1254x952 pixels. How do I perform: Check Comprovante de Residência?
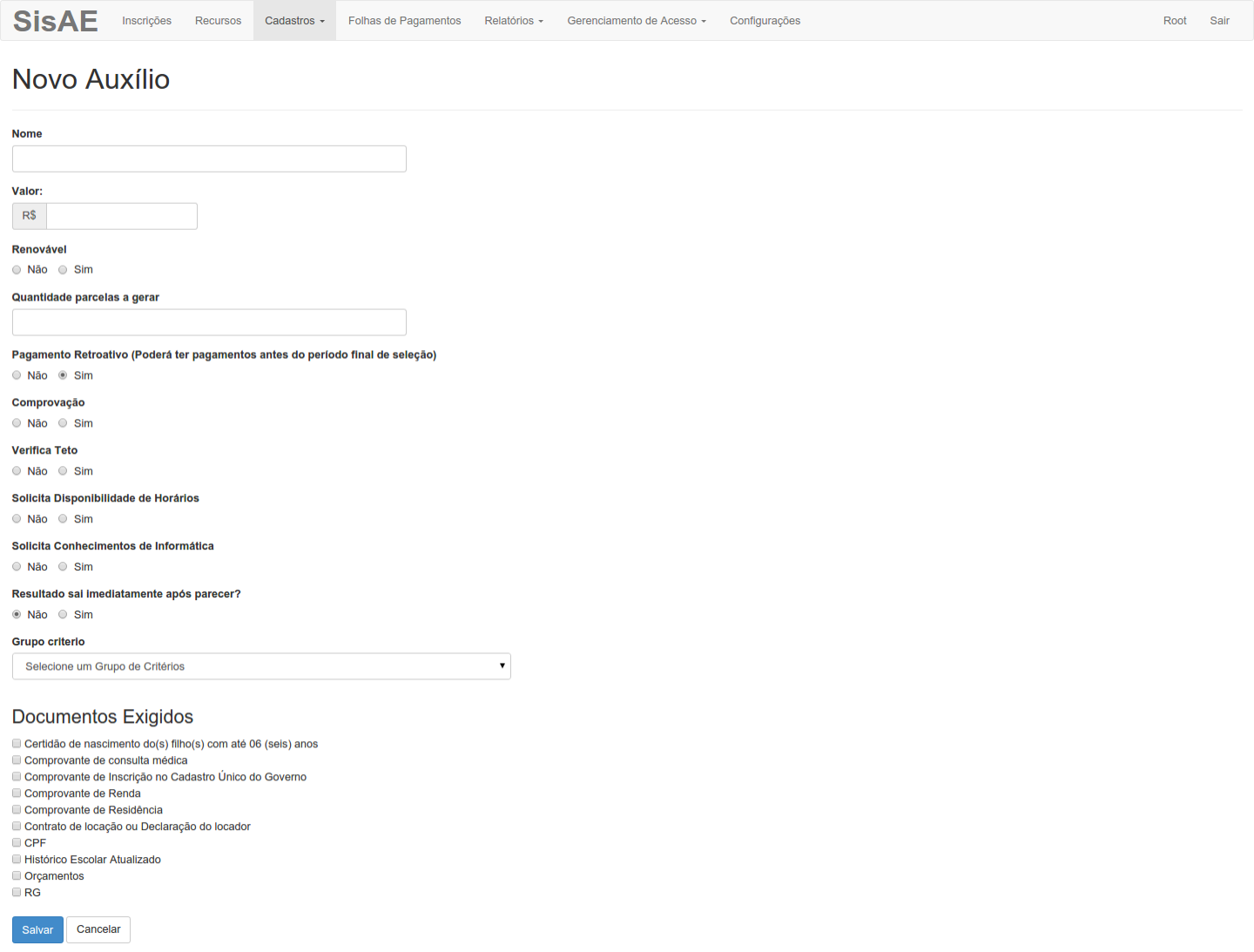tap(17, 810)
